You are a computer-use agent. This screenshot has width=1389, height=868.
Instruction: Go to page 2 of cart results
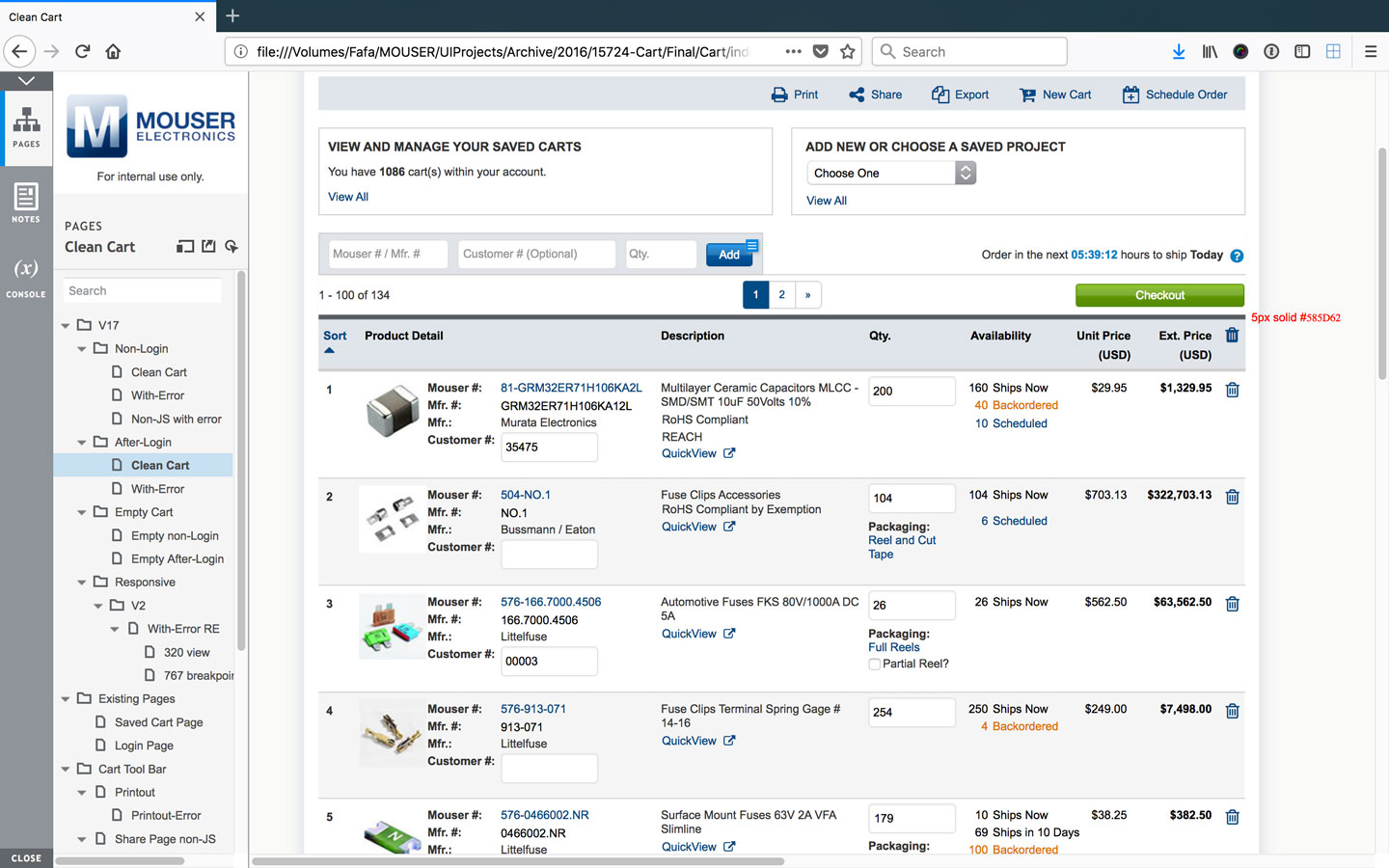tap(781, 295)
